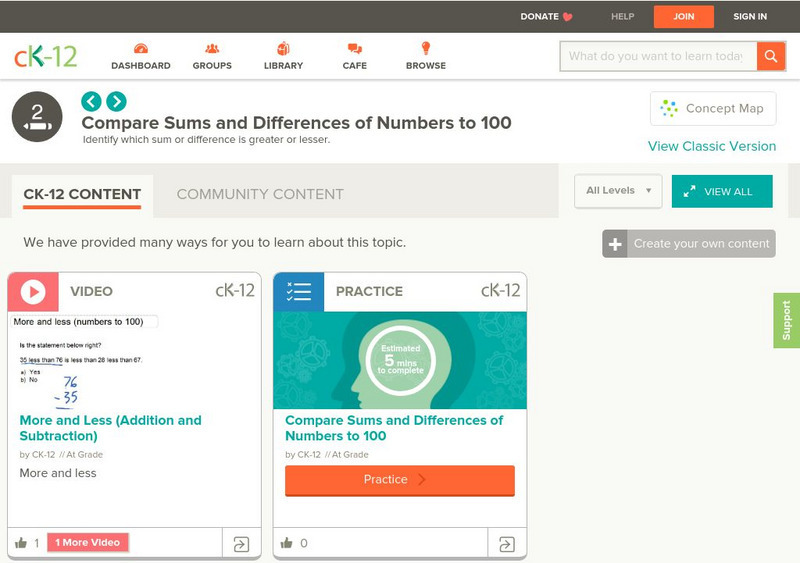The width and height of the screenshot is (800, 563).
Task: Open the Library backpack icon
Action: [283, 49]
